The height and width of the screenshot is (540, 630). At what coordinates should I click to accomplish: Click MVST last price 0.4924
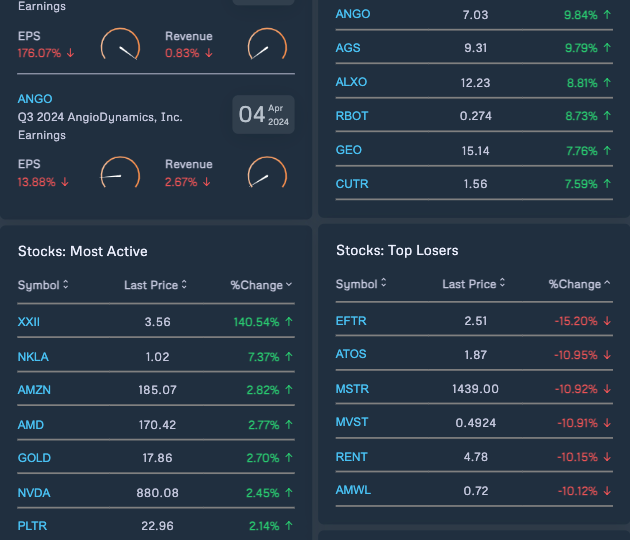[476, 423]
